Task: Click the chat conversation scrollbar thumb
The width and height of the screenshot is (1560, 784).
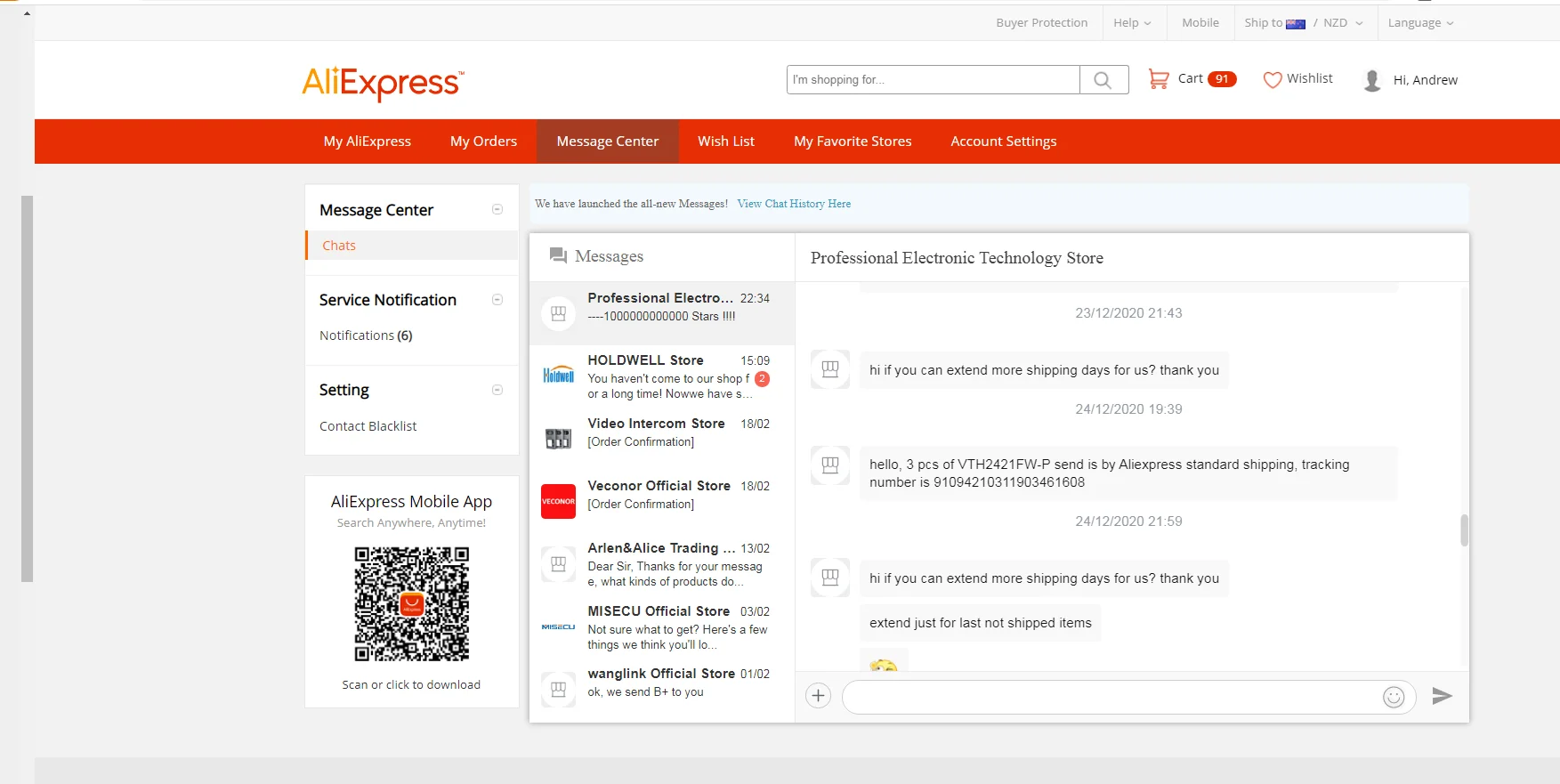Action: [x=1464, y=530]
